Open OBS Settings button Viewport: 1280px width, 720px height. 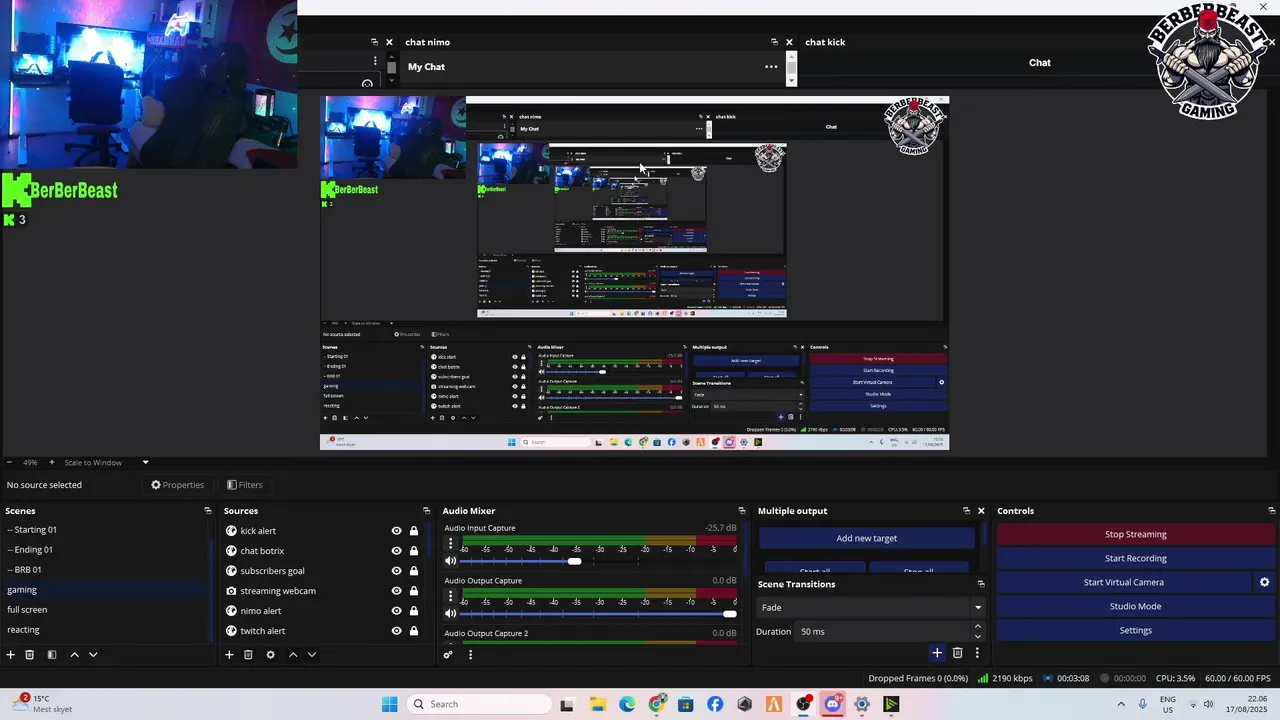point(1135,630)
